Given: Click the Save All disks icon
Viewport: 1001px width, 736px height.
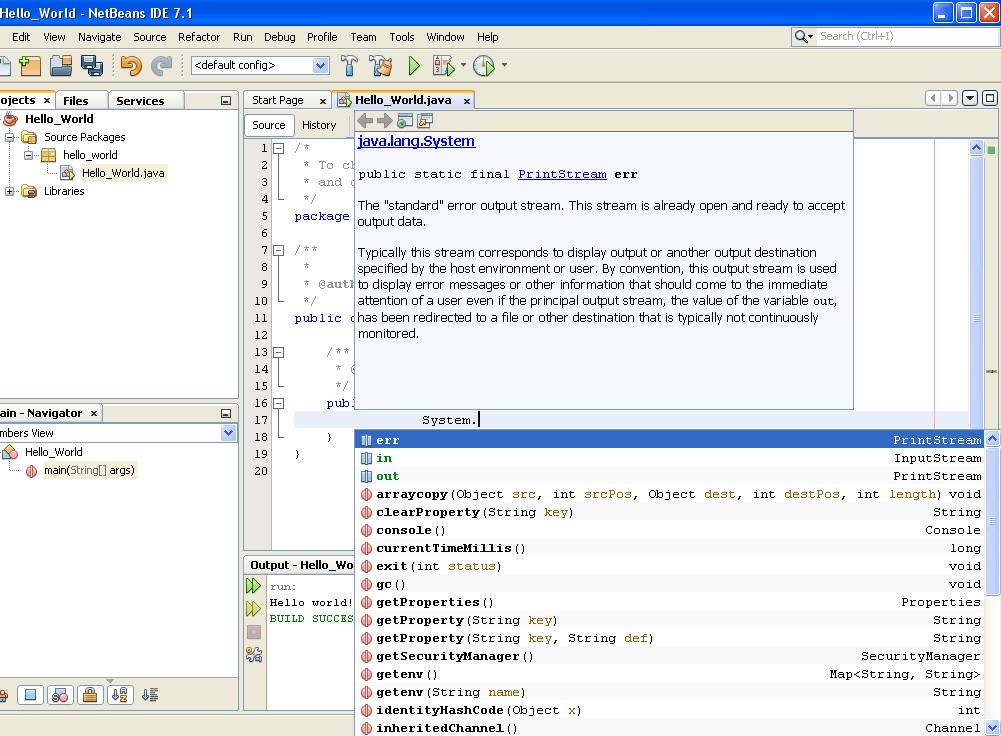Looking at the screenshot, I should point(92,66).
